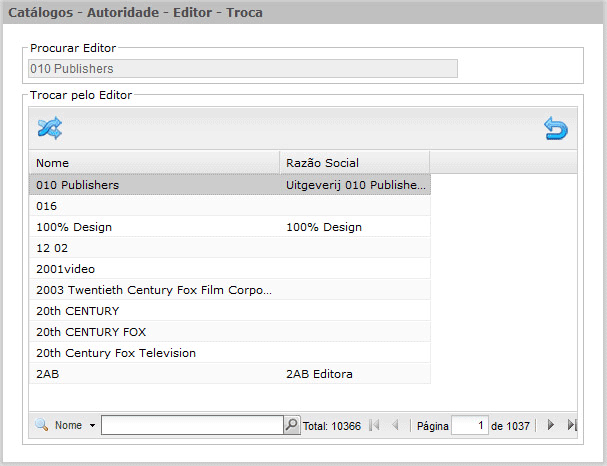The width and height of the screenshot is (607, 466).
Task: Click the Procurar Editor text field
Action: coord(243,69)
